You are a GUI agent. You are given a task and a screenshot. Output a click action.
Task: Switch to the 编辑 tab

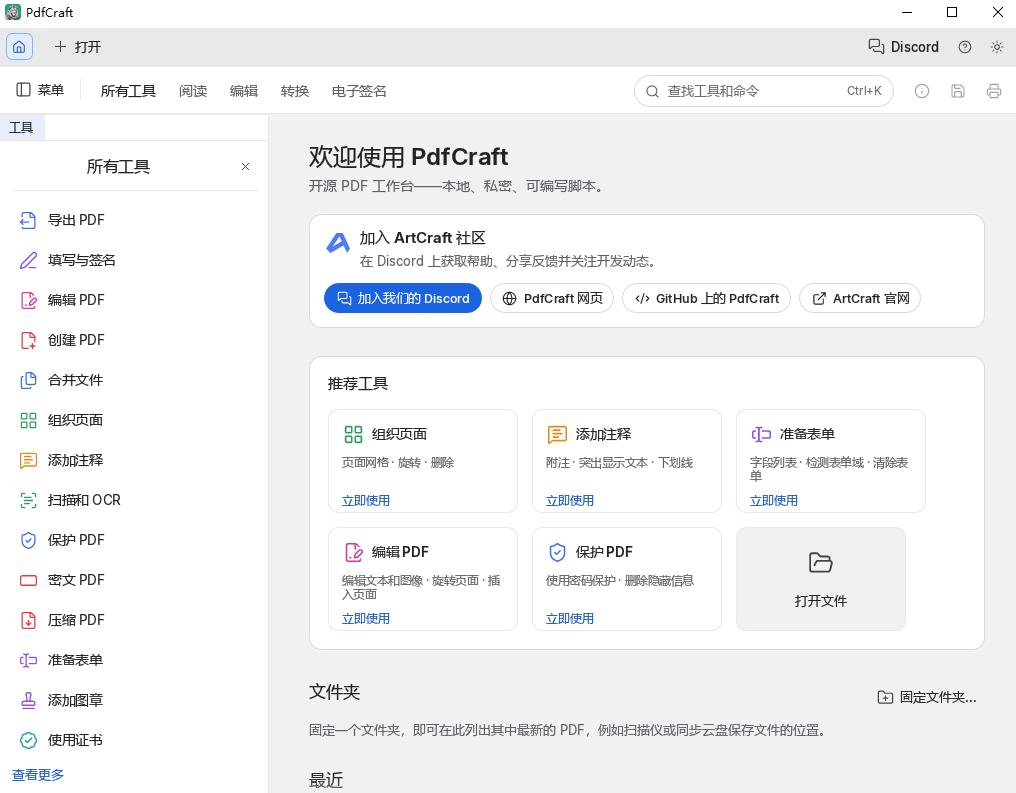click(x=244, y=91)
